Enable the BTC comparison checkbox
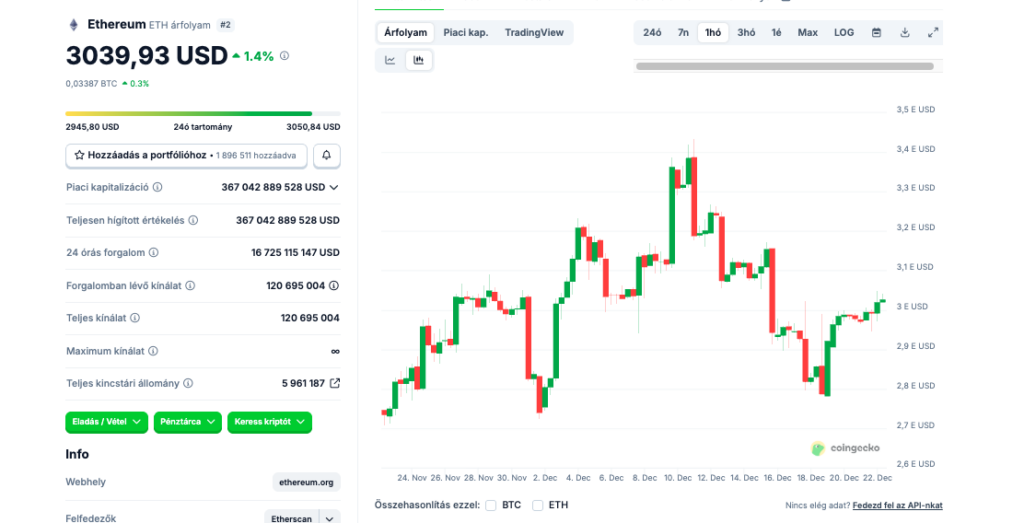 (491, 505)
